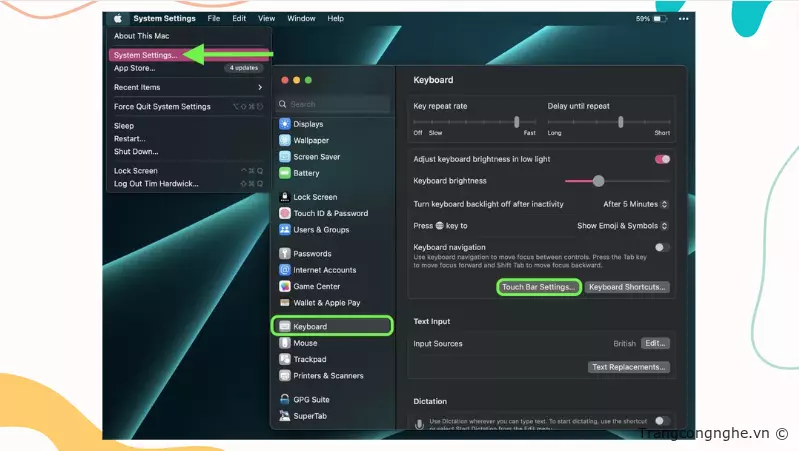The image size is (799, 451).
Task: Enable the Keyboard navigation toggle
Action: [662, 247]
